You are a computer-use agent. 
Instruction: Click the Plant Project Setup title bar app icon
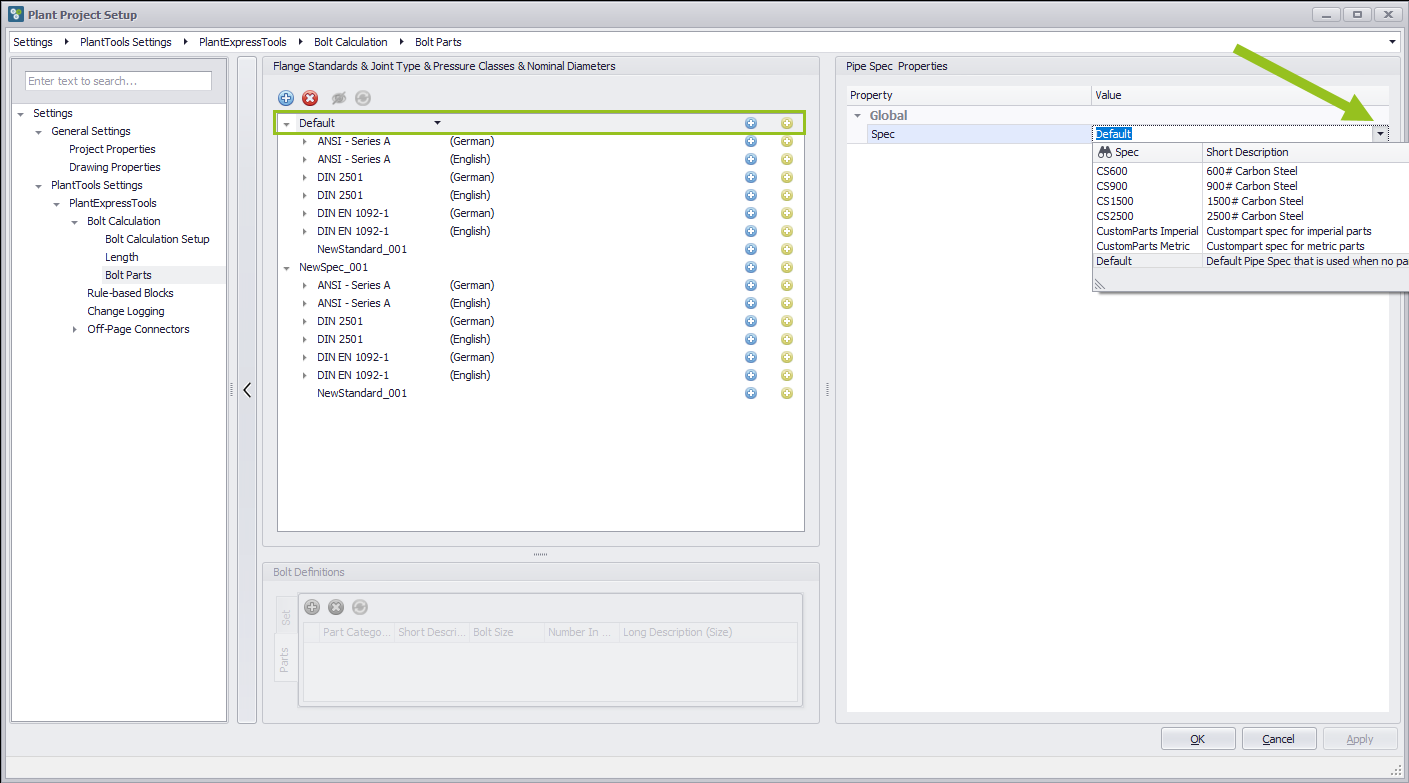click(16, 14)
